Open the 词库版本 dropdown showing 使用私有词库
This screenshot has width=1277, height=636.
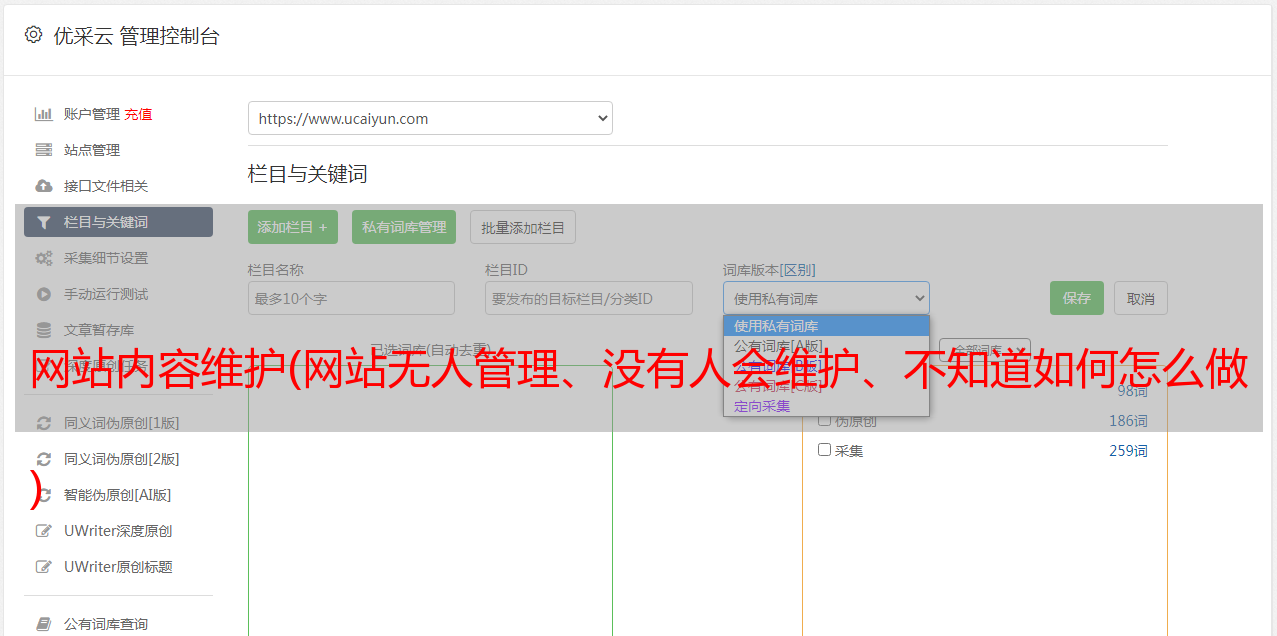point(826,298)
